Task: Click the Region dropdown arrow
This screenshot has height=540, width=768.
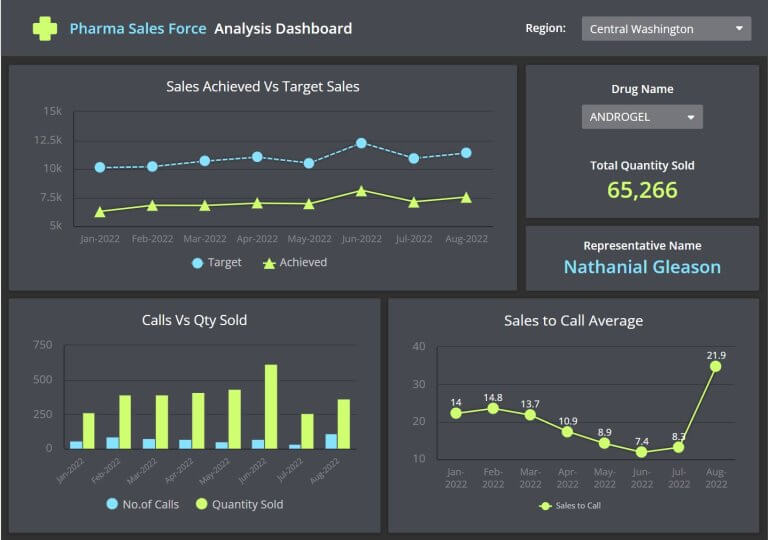Action: [x=739, y=29]
